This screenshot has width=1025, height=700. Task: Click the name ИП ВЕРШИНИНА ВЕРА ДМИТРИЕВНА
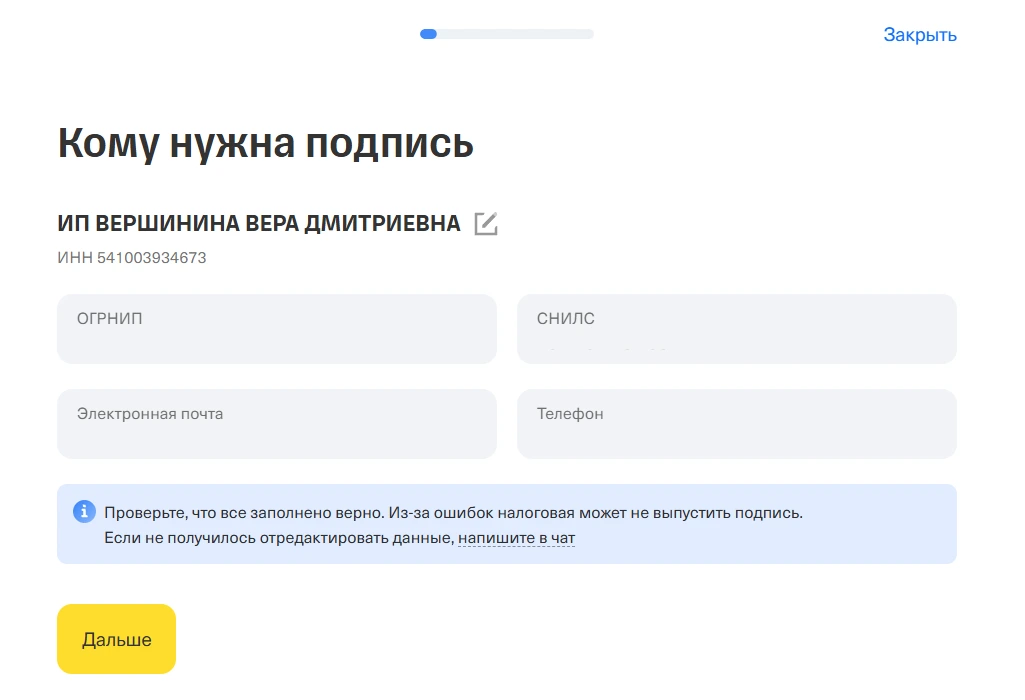click(259, 224)
